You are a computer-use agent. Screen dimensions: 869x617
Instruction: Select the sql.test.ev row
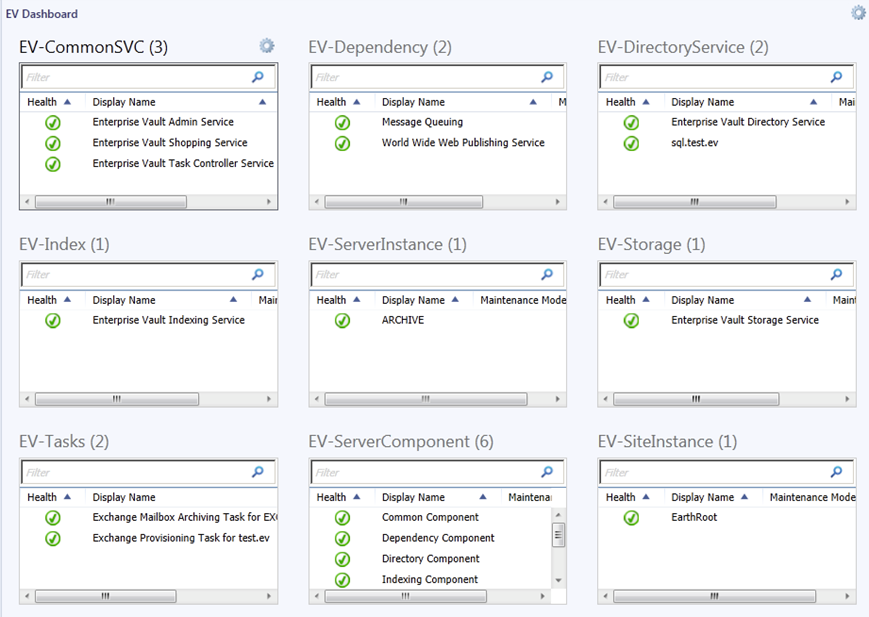pyautogui.click(x=727, y=143)
